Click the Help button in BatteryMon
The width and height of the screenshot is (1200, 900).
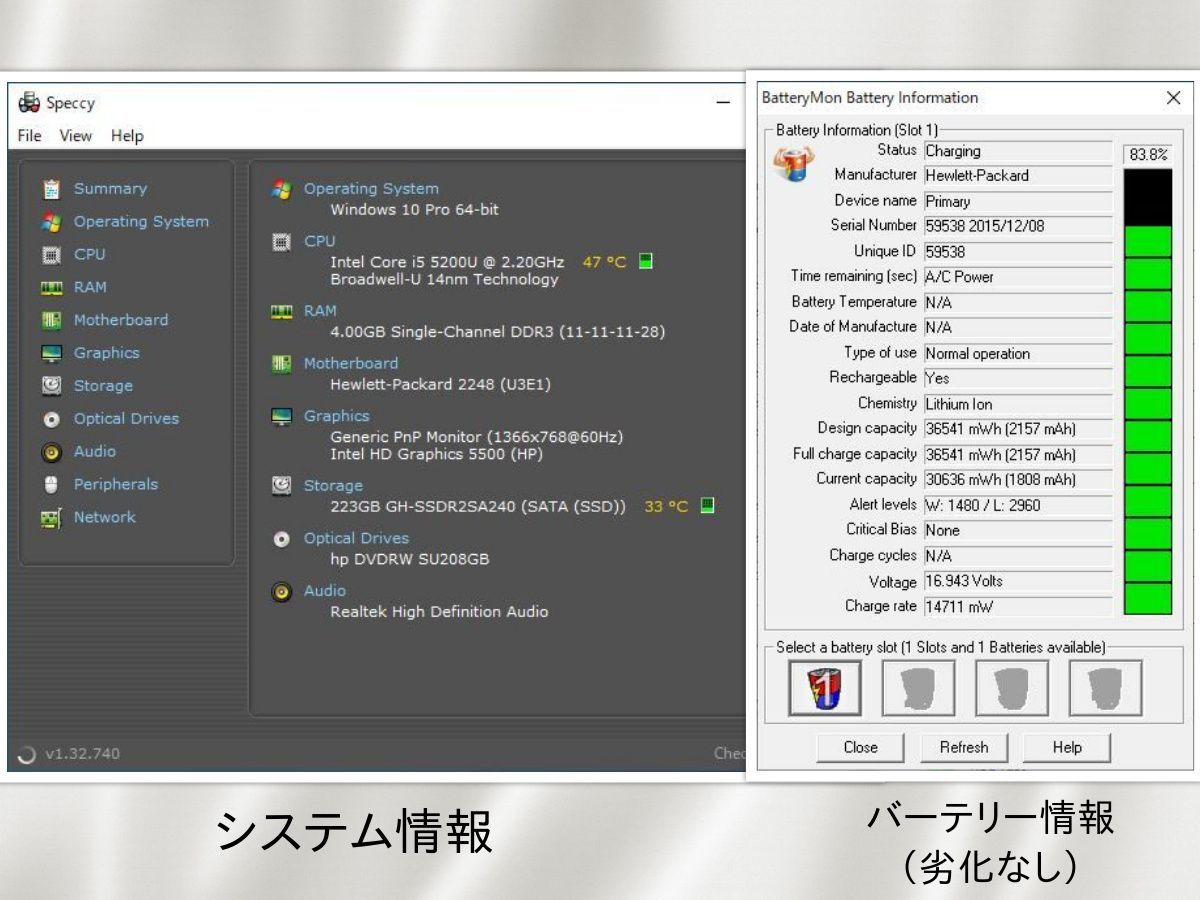tap(1067, 747)
